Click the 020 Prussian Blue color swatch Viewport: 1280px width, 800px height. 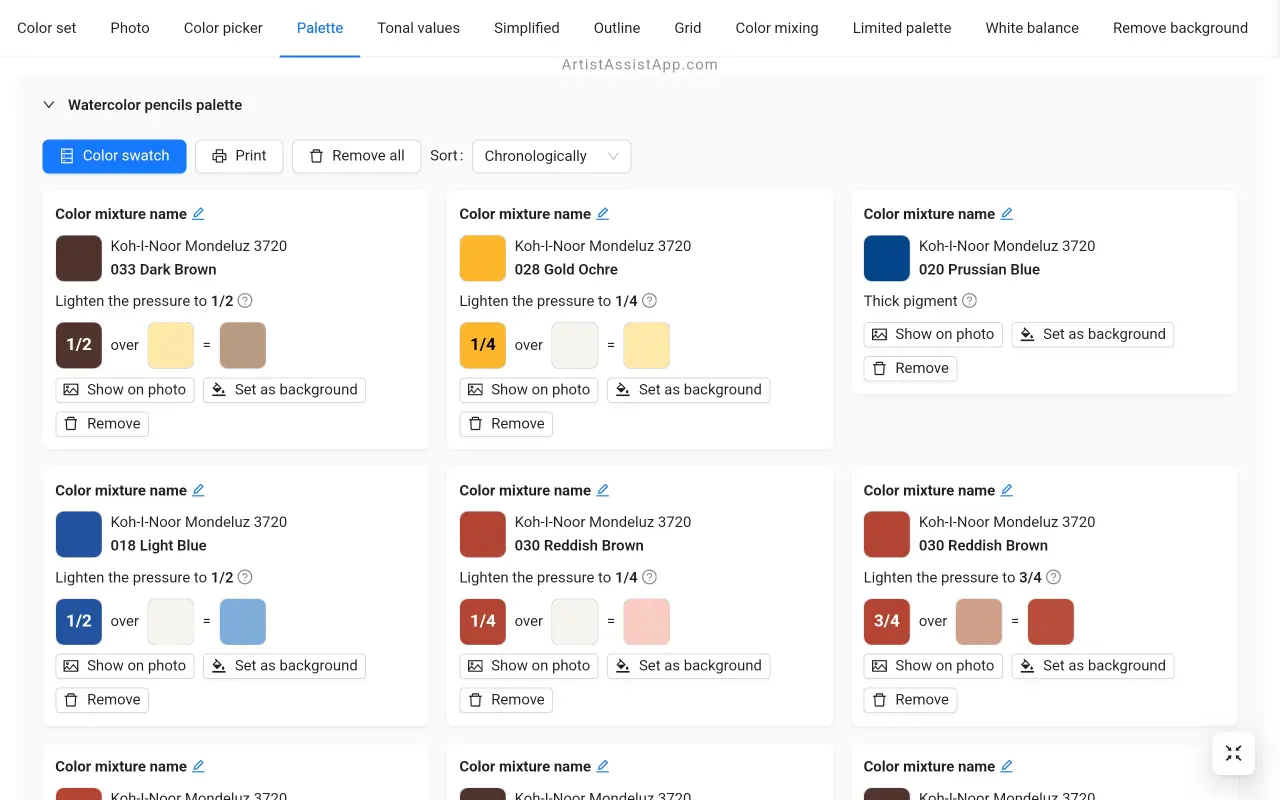click(887, 258)
